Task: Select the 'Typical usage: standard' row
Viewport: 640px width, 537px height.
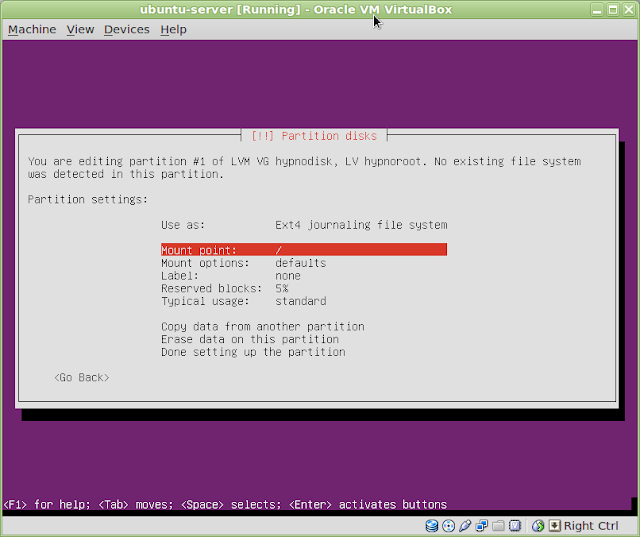Action: point(243,301)
